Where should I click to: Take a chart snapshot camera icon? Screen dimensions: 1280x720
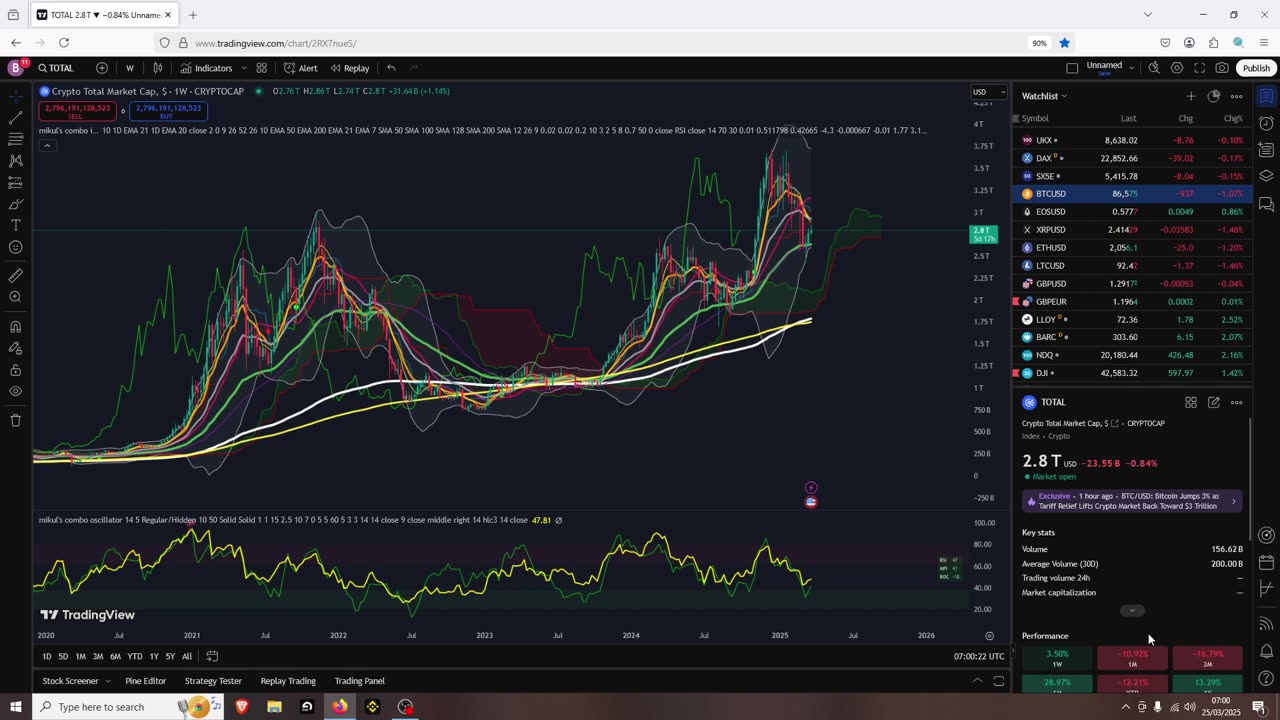(1222, 68)
